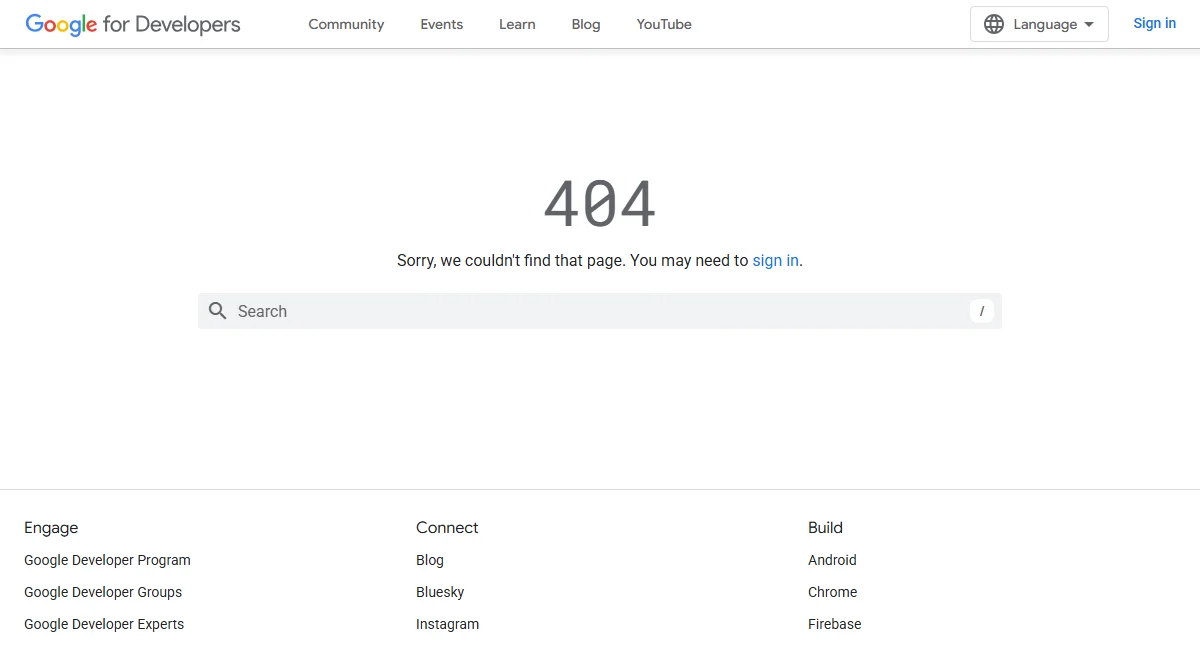Click the Engage footer heading
The image size is (1200, 650).
pos(51,528)
